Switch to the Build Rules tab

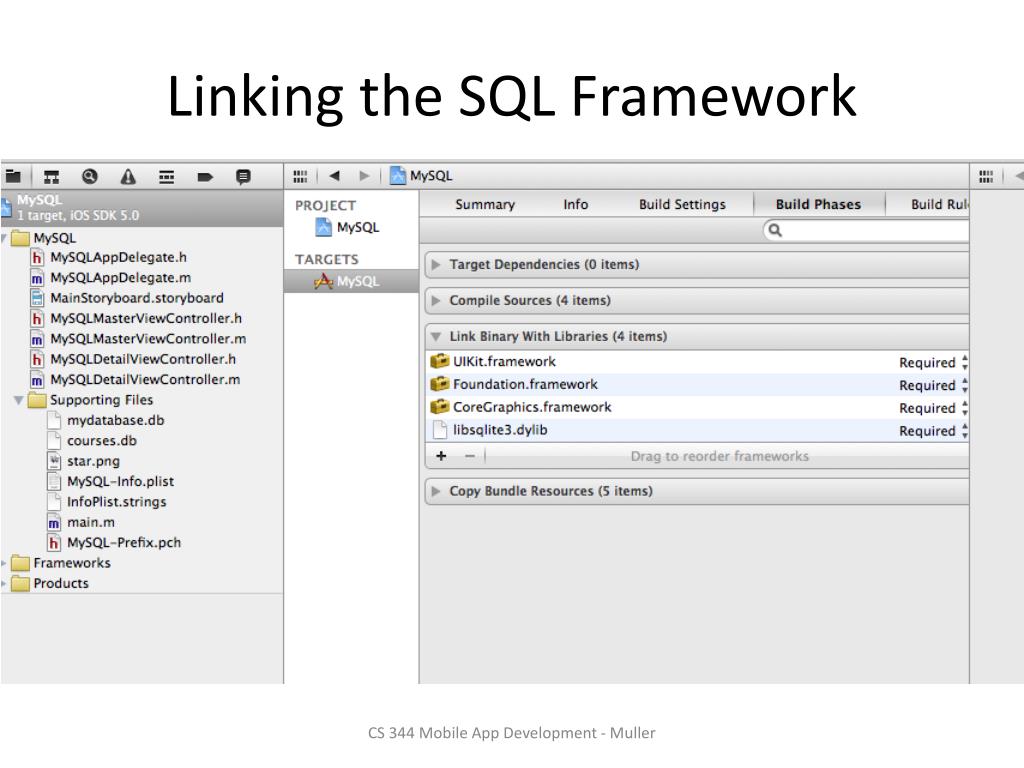pos(939,204)
